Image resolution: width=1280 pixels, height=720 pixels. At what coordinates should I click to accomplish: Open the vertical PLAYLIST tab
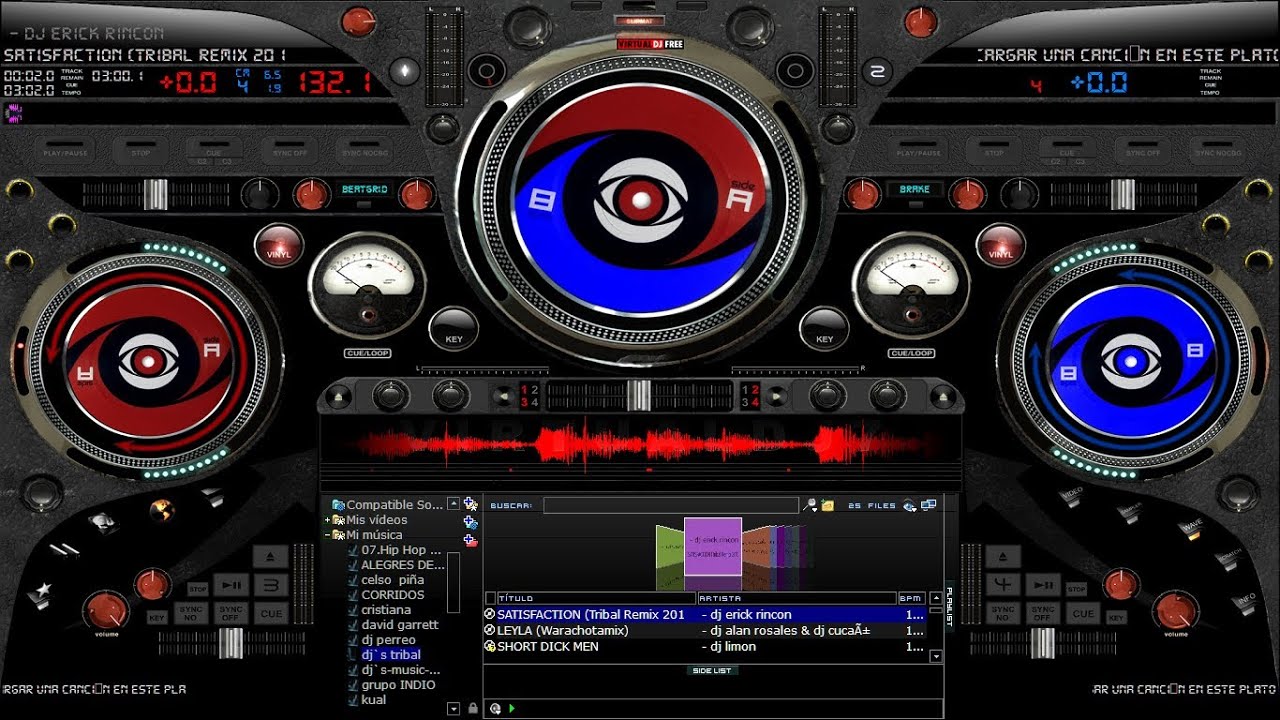[950, 604]
